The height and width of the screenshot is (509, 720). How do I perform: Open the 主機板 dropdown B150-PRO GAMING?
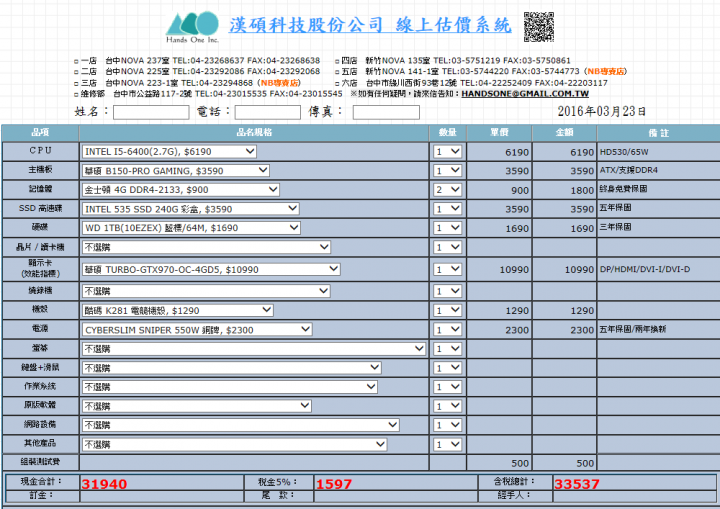point(176,171)
